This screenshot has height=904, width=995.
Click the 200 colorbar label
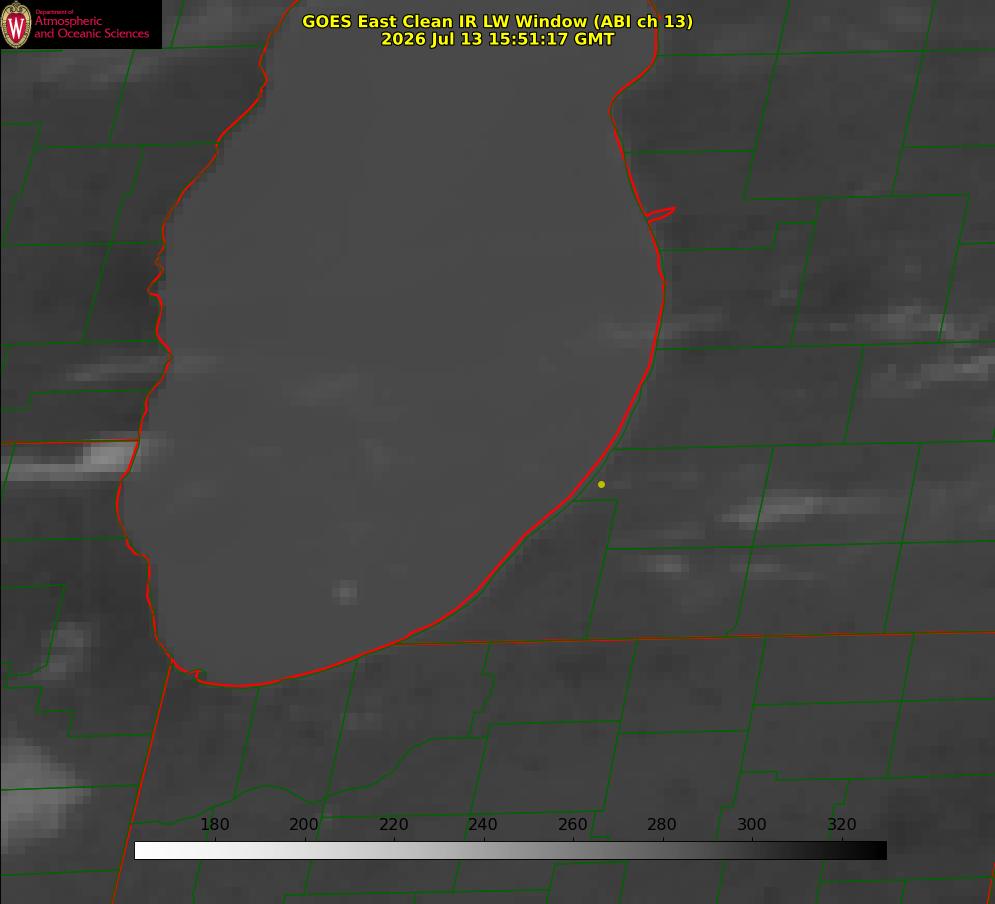coord(304,824)
